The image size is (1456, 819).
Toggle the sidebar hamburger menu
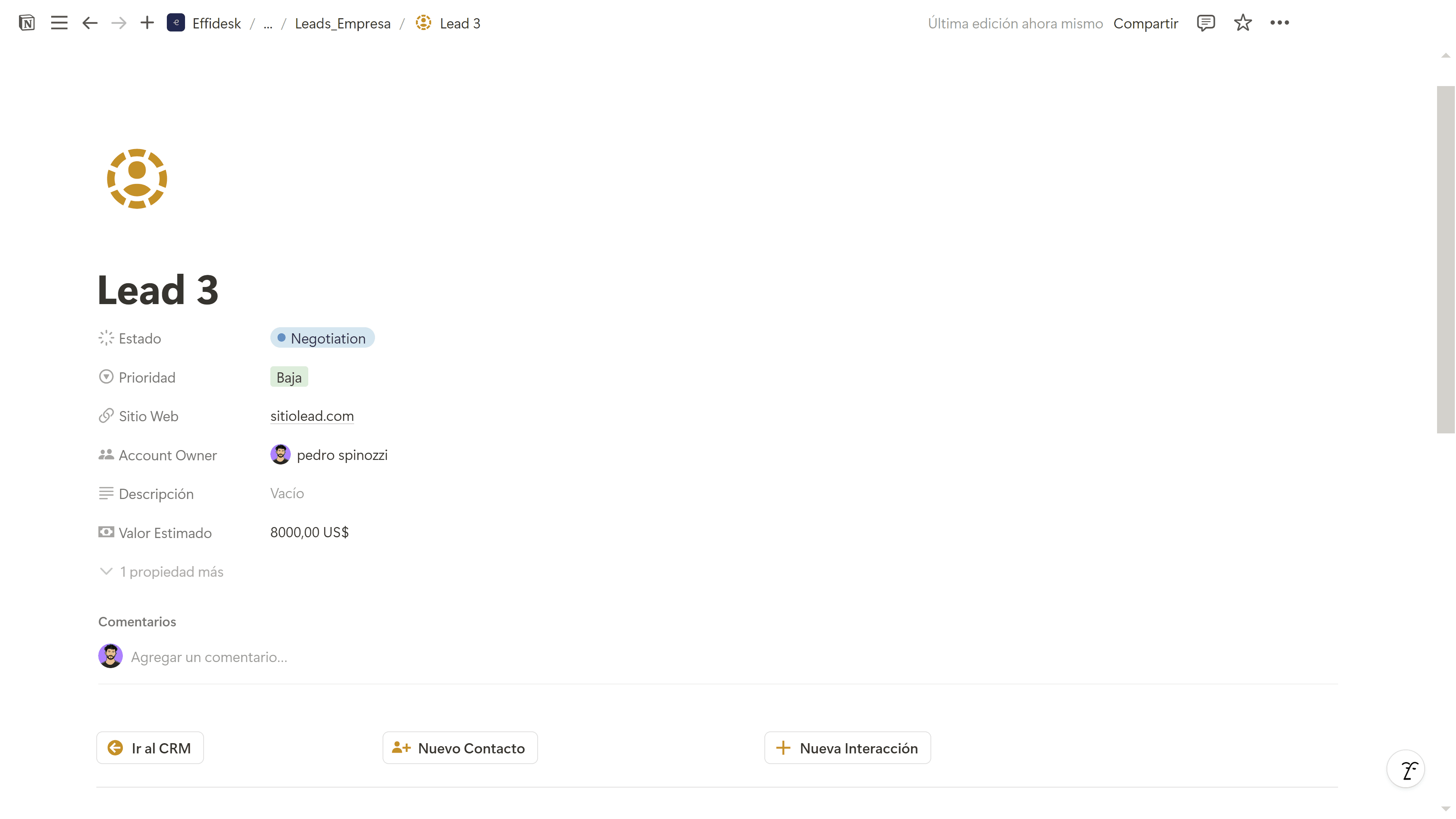[x=59, y=23]
